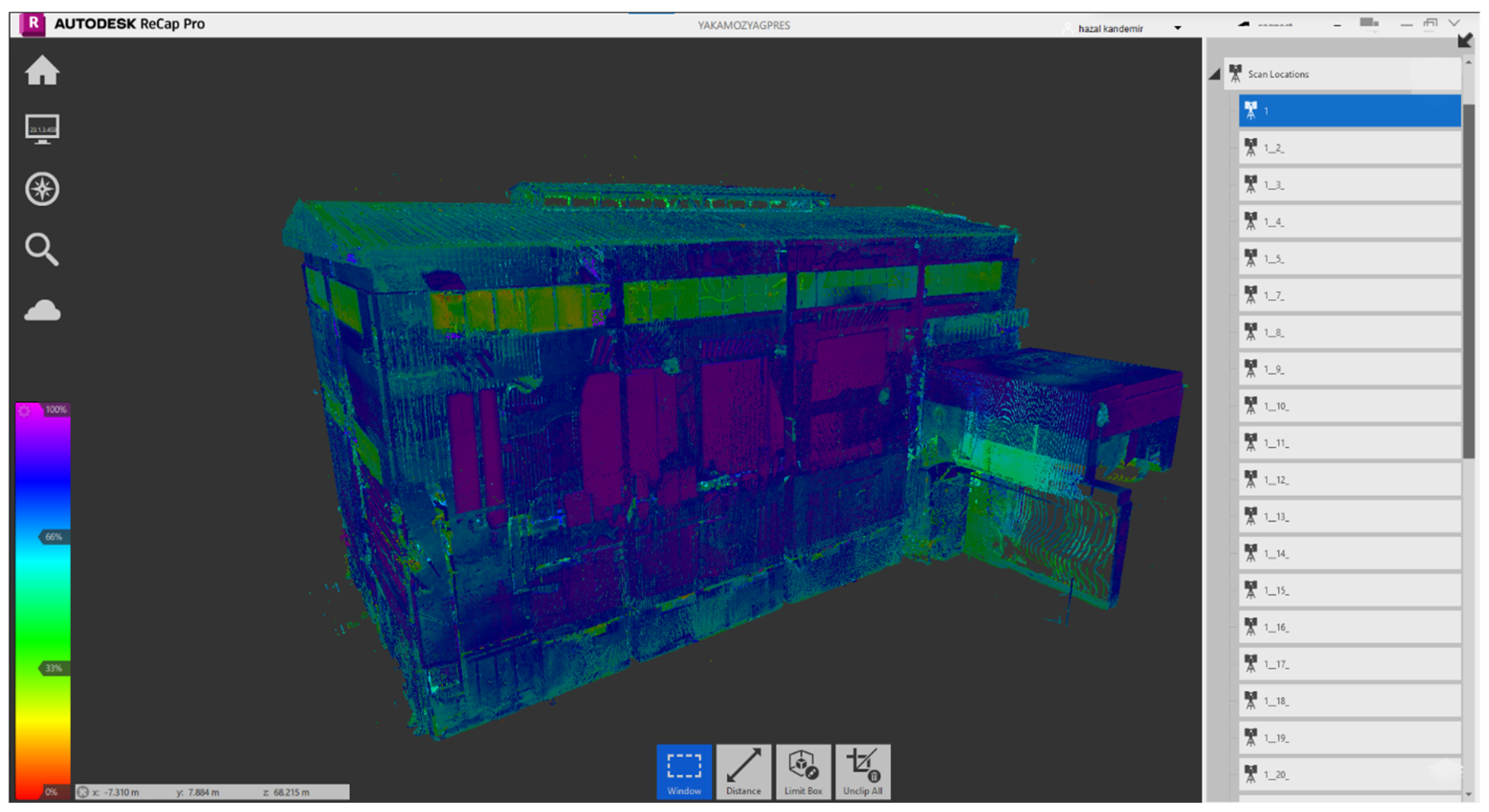1489x812 pixels.
Task: Click the Unclip All tool
Action: point(862,771)
